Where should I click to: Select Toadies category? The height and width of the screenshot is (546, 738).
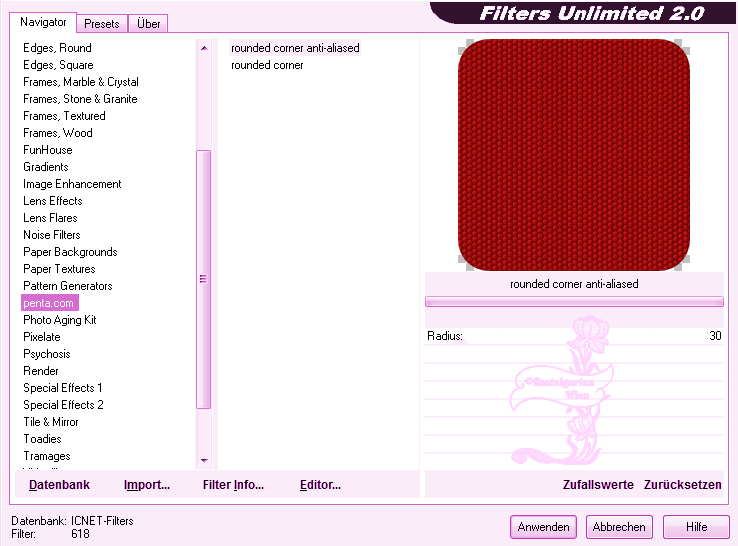42,438
